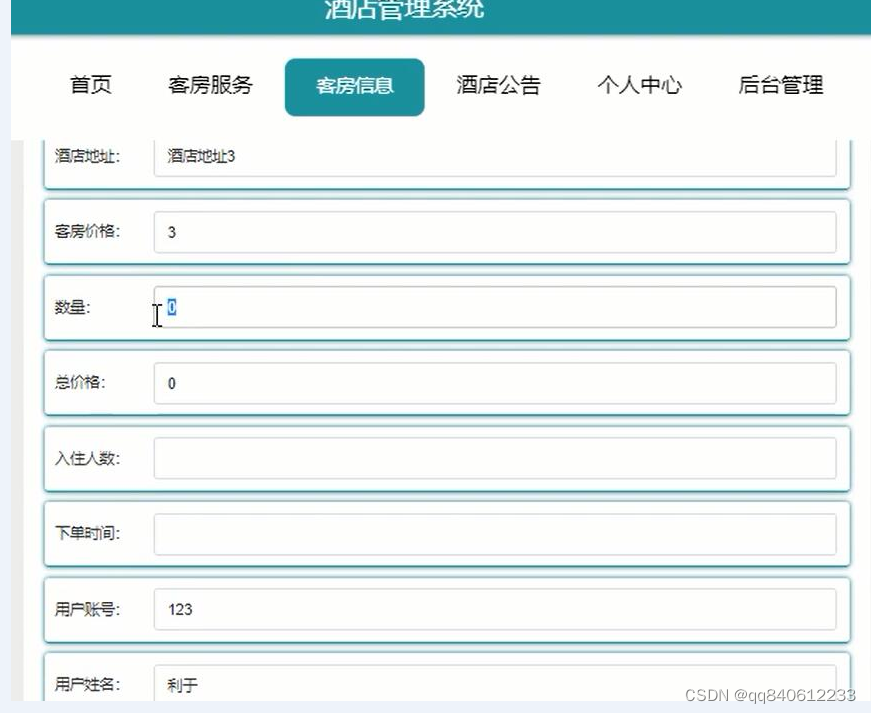Screen dimensions: 871x713
Task: Click the empty 入住人数 field
Action: (x=495, y=458)
